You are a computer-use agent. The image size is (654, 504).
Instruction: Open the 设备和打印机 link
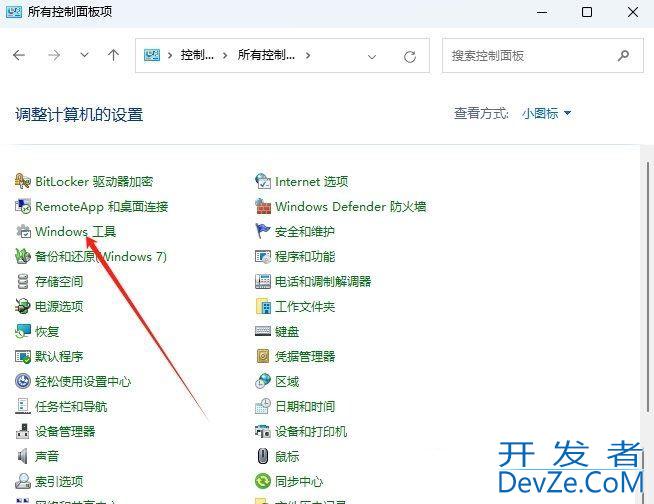[311, 431]
